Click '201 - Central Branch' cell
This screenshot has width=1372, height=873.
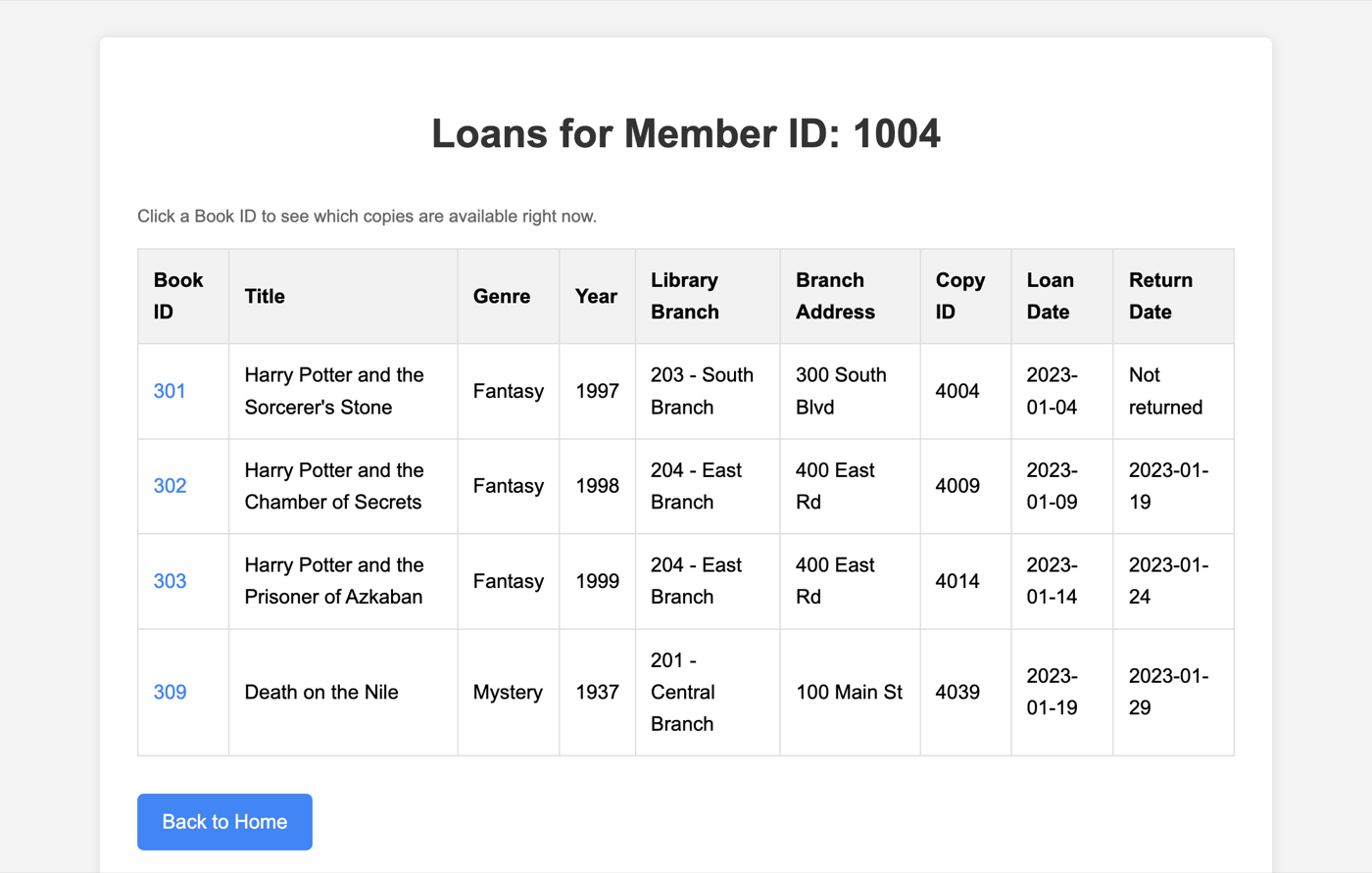coord(708,692)
